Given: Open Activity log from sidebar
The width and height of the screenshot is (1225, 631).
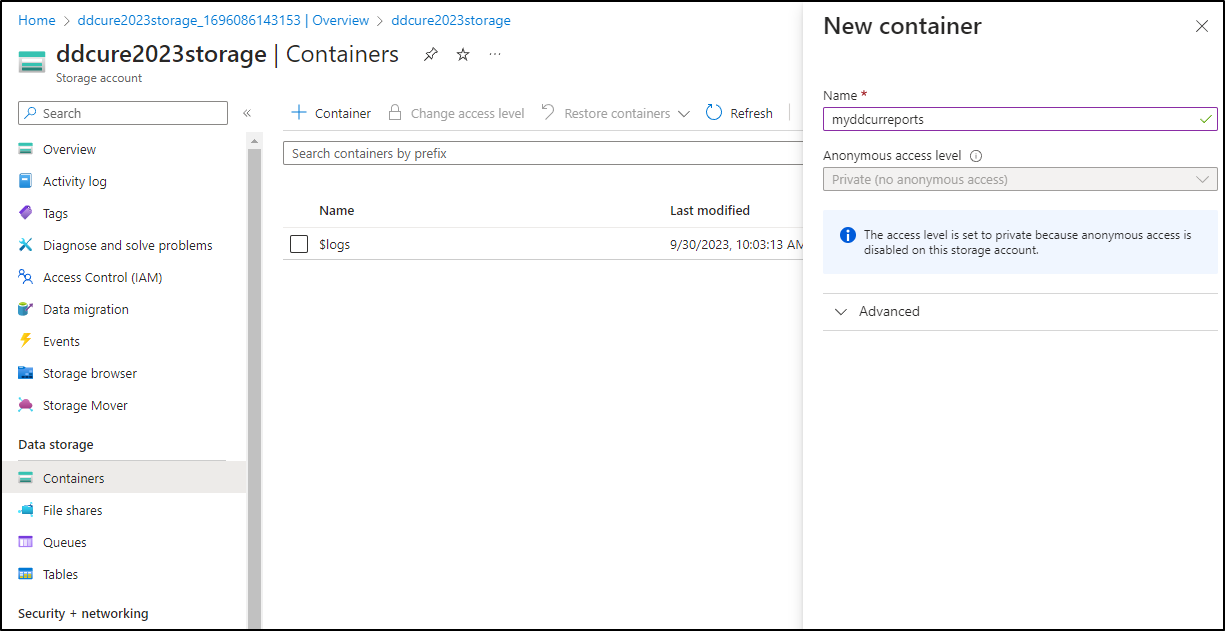Looking at the screenshot, I should pos(75,181).
